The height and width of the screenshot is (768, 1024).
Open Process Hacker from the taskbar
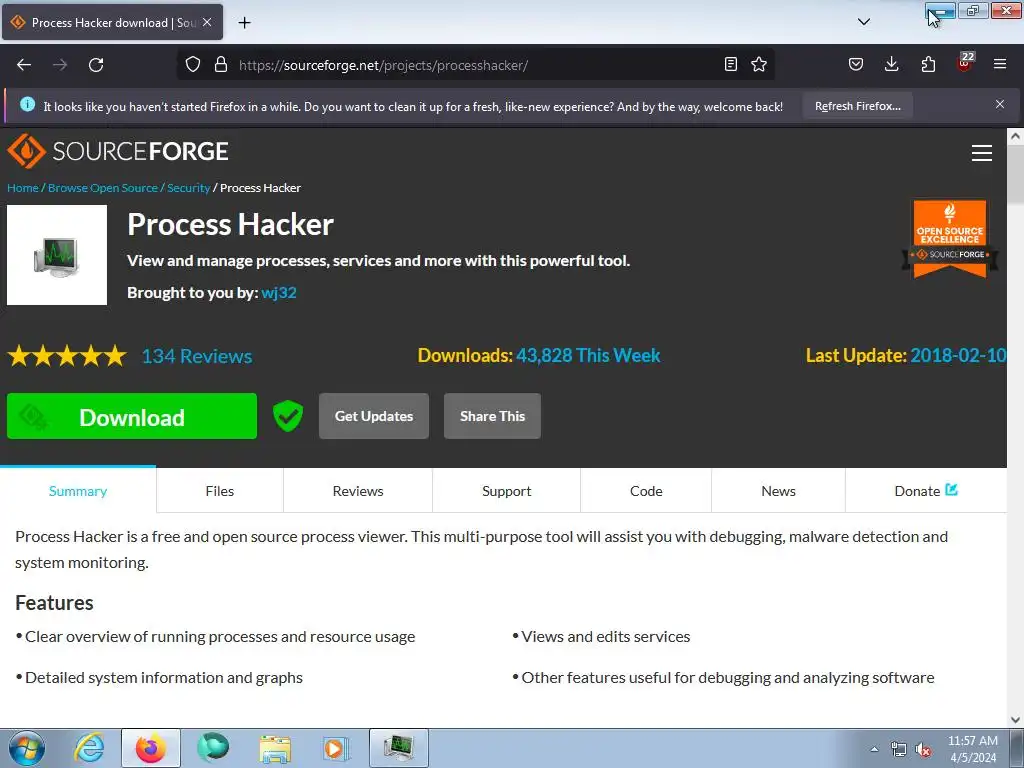(x=398, y=748)
